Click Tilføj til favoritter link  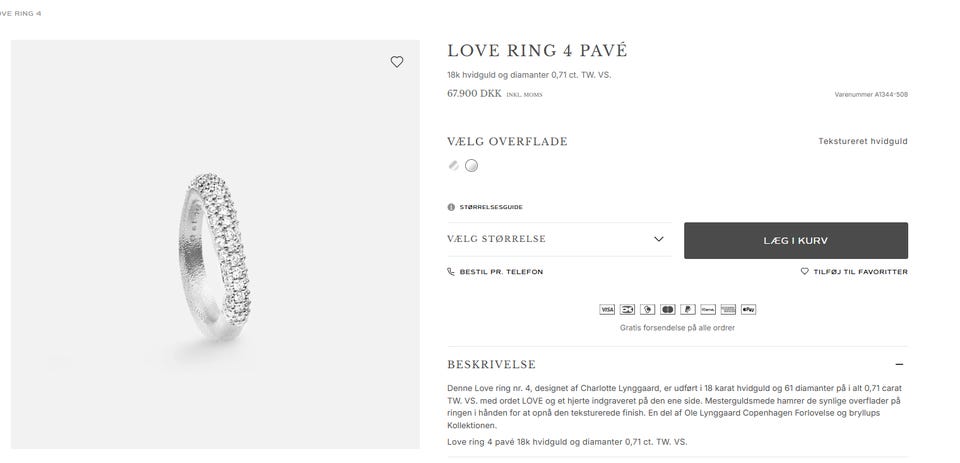860,272
